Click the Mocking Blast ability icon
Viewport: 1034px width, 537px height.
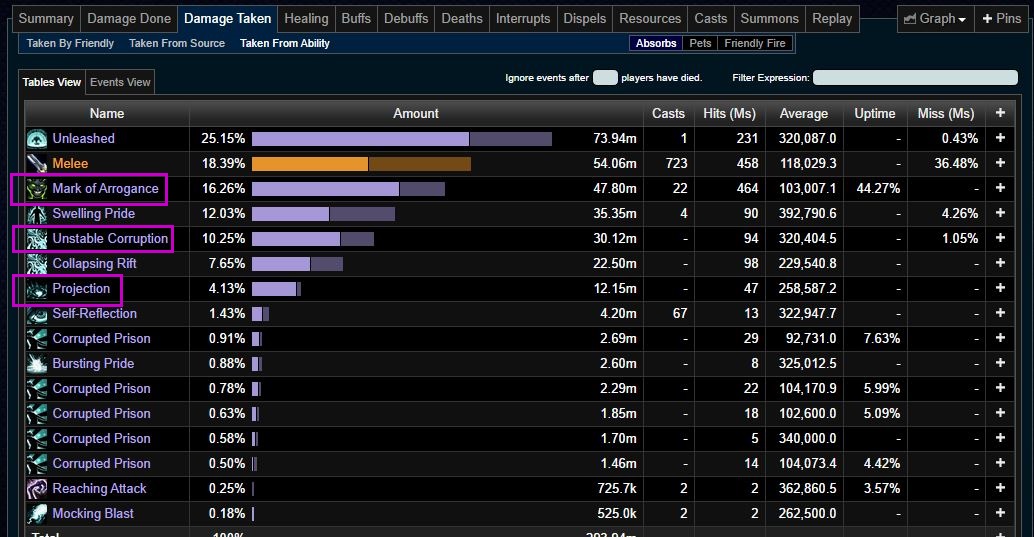point(37,514)
